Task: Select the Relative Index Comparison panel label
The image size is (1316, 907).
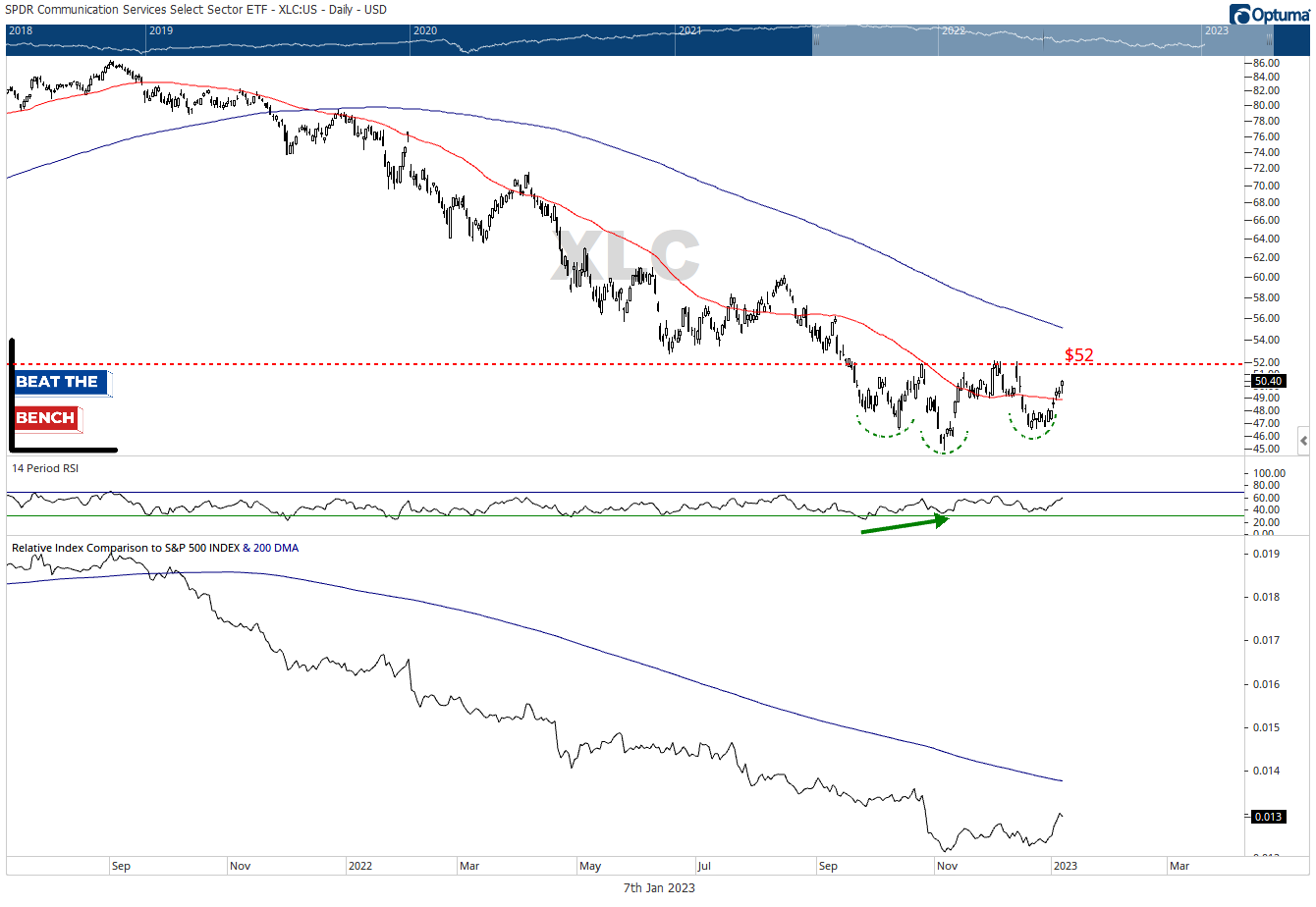Action: 155,548
